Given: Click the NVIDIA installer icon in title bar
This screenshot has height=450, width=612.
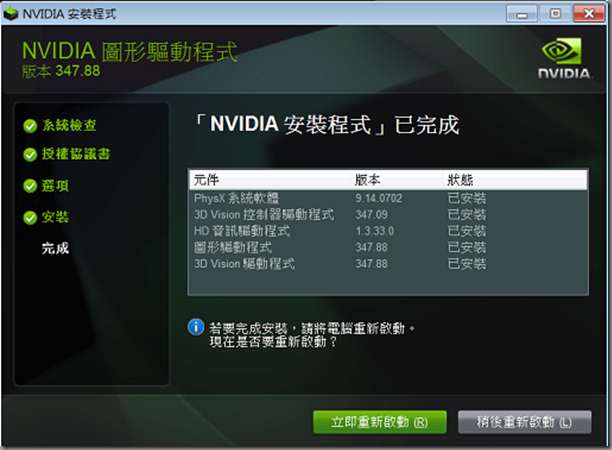Looking at the screenshot, I should pos(11,14).
